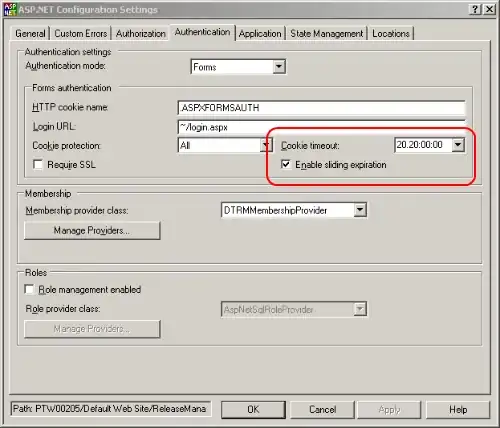Image resolution: width=500 pixels, height=428 pixels.
Task: Expand the Cookie protection dropdown
Action: click(265, 146)
